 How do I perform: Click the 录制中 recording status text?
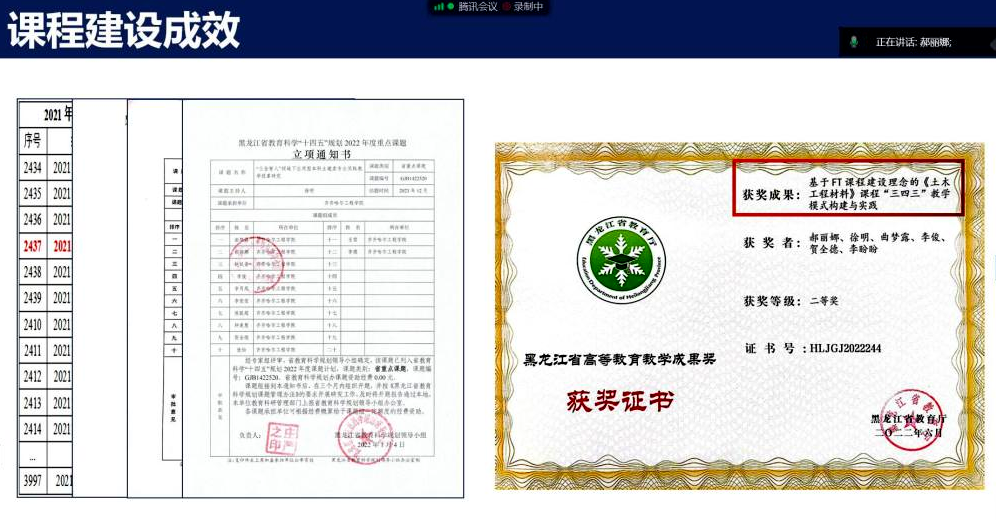(x=529, y=7)
